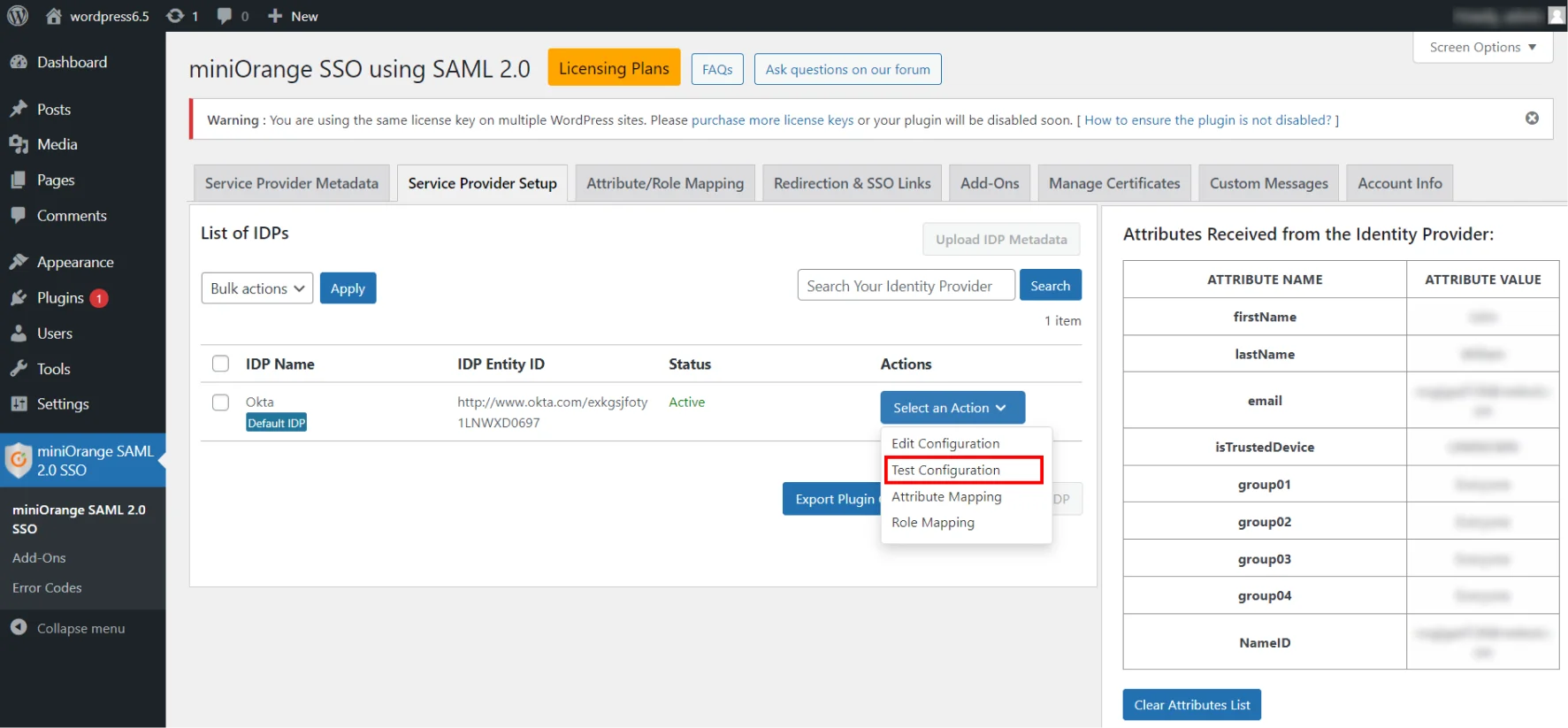Screen dimensions: 1568x728
Task: Switch to Service Provider Metadata tab
Action: 292,183
